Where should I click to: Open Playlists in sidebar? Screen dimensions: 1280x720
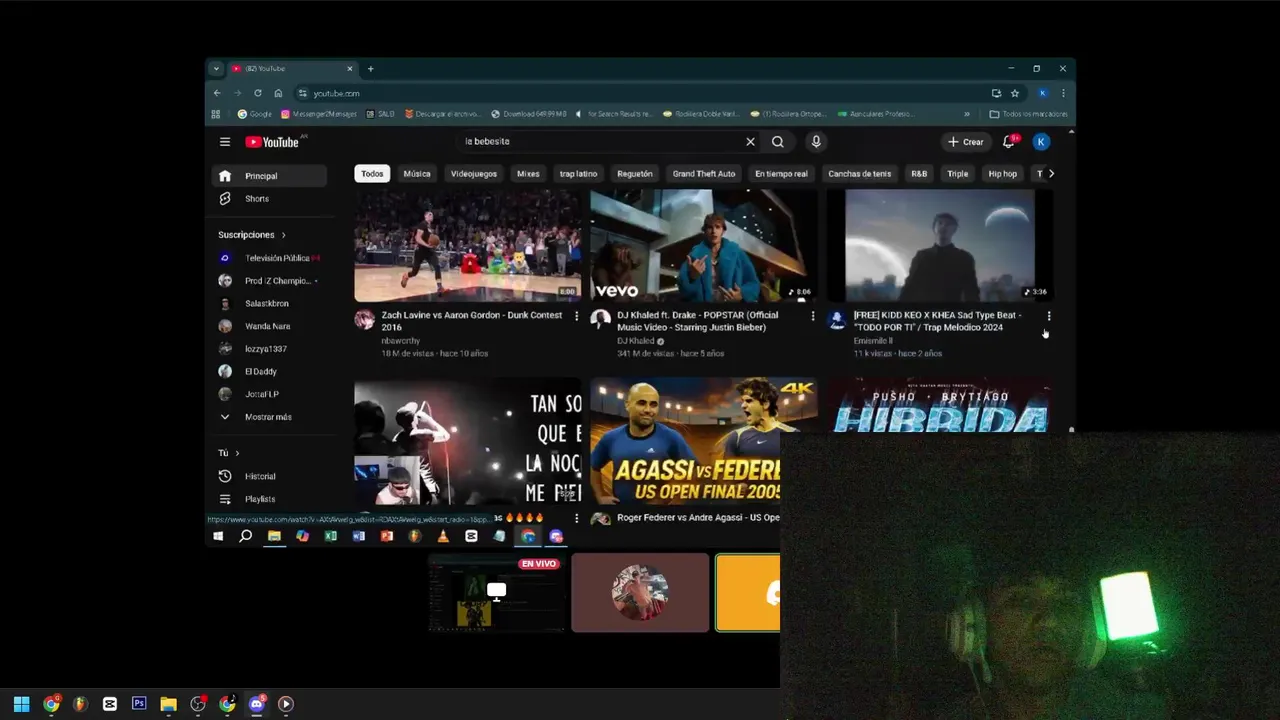(x=269, y=499)
